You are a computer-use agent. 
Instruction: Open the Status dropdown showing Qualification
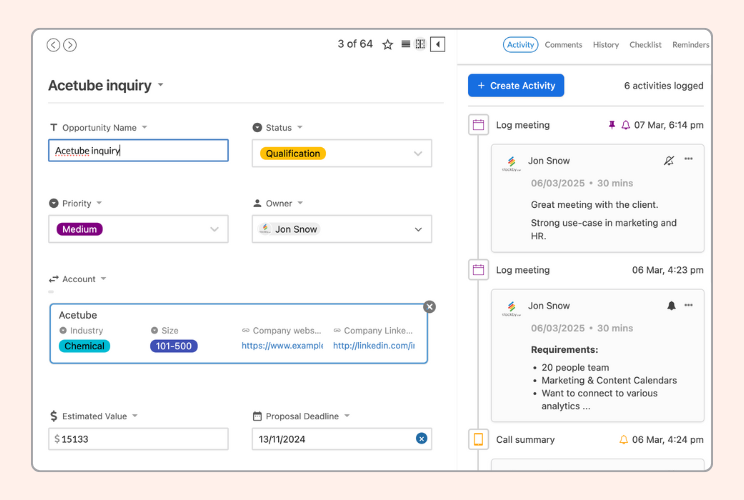pos(342,153)
